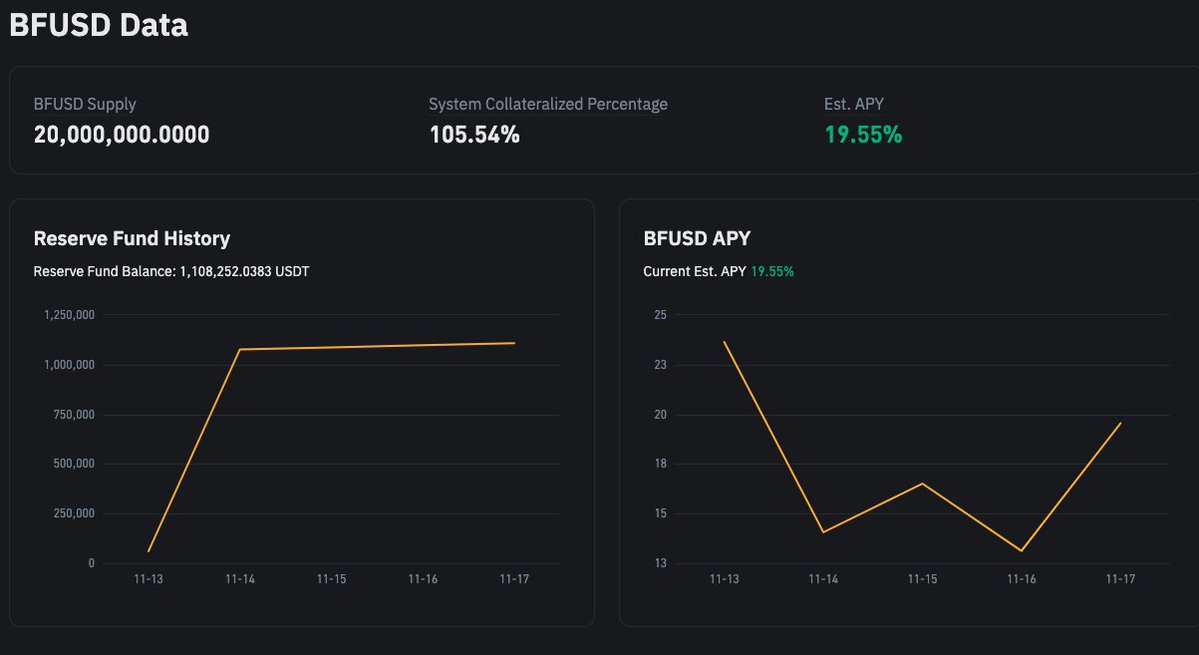The image size is (1199, 655).
Task: Click the 11-14 peak point on Reserve Fund line
Action: [240, 349]
